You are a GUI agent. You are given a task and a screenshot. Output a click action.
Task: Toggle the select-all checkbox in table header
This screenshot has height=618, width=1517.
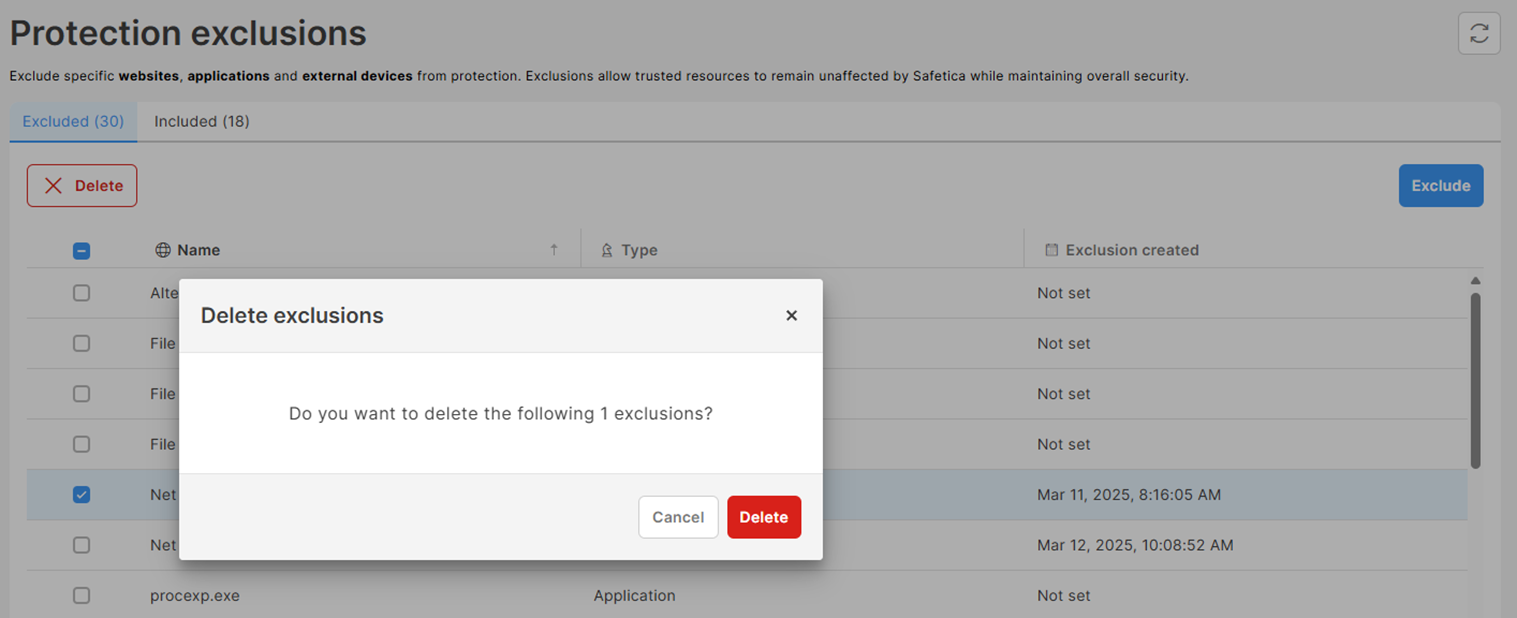[82, 251]
